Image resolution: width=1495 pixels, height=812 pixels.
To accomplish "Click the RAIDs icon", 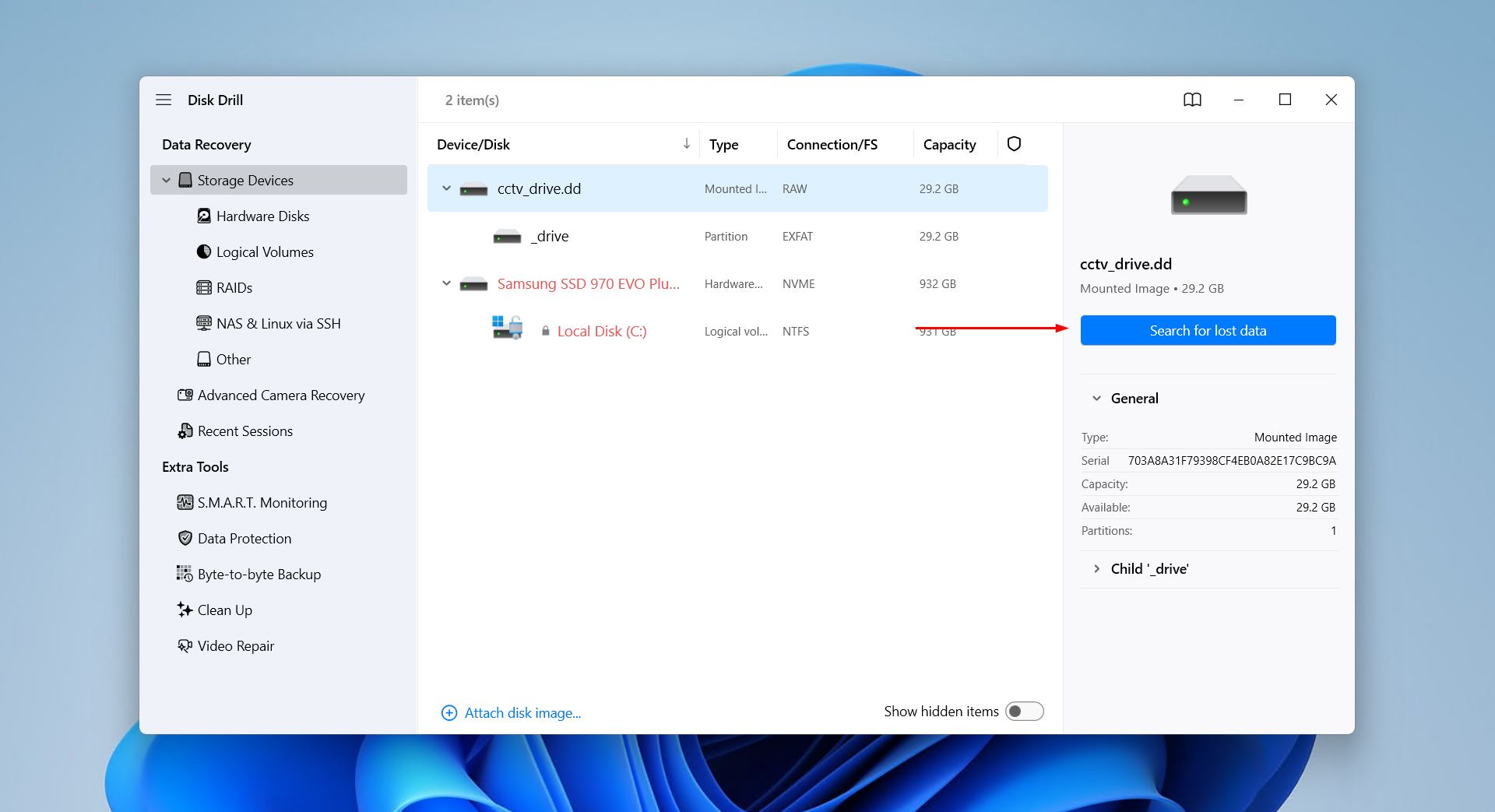I will click(x=204, y=287).
